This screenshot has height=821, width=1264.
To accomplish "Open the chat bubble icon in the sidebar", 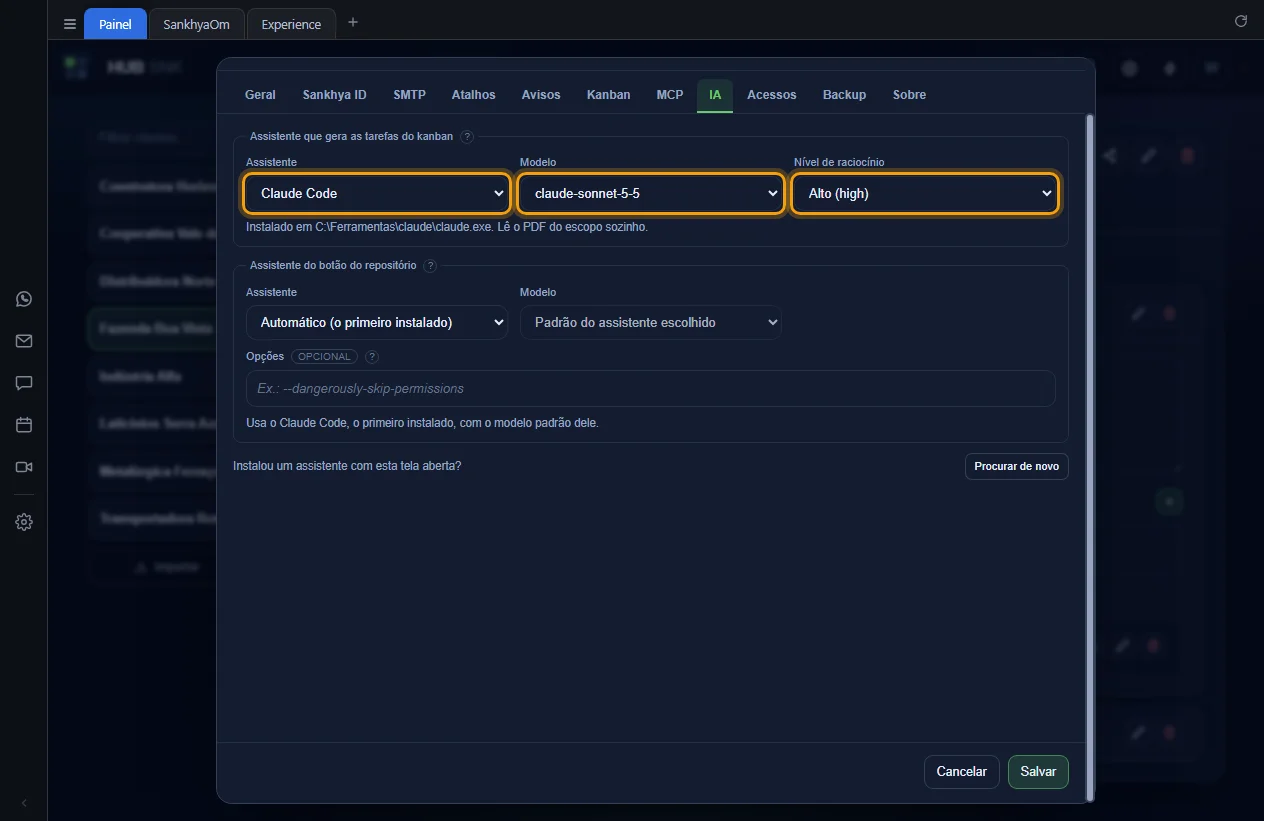I will (x=24, y=383).
